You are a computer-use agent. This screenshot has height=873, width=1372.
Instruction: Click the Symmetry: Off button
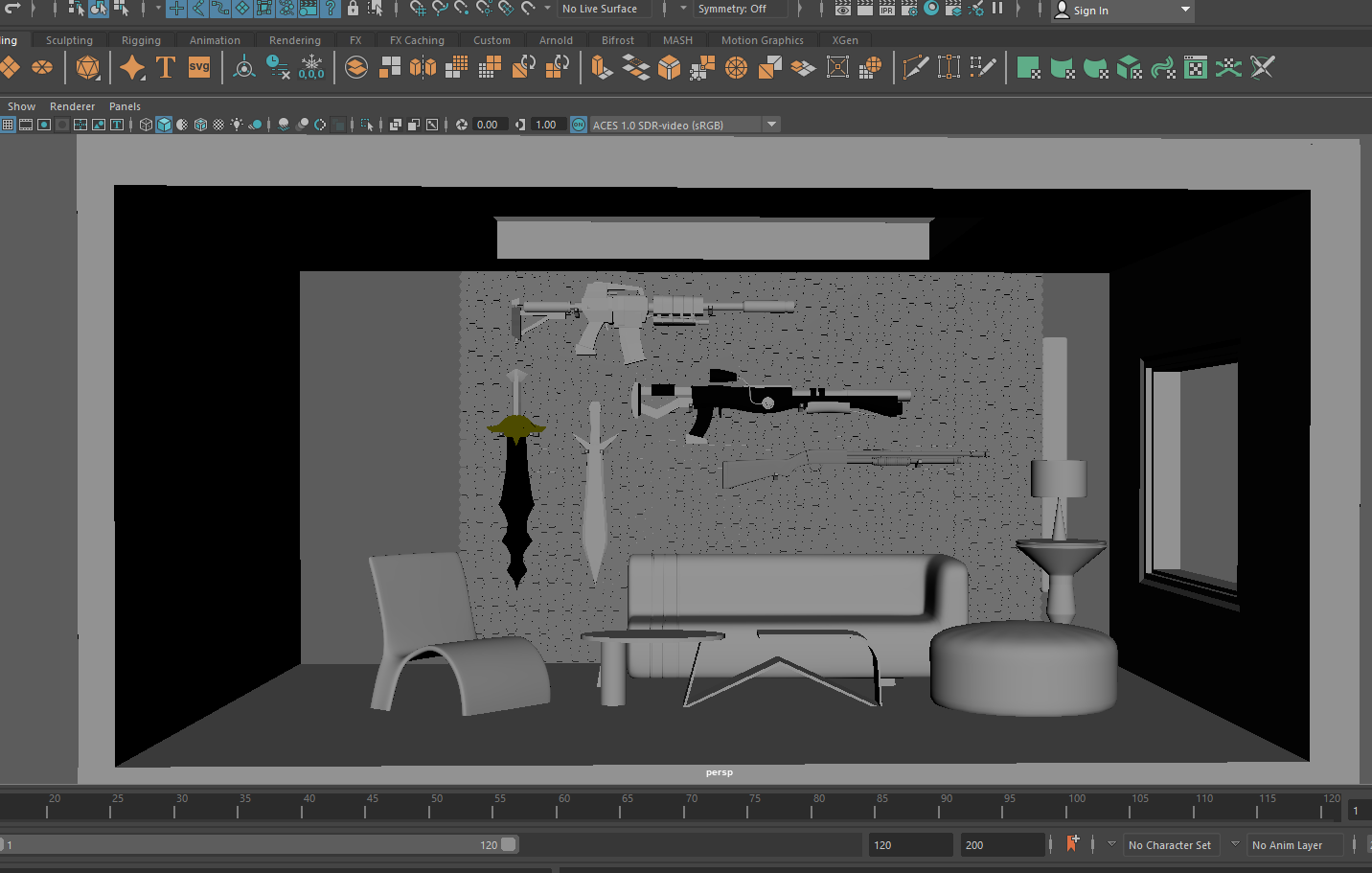click(x=732, y=9)
